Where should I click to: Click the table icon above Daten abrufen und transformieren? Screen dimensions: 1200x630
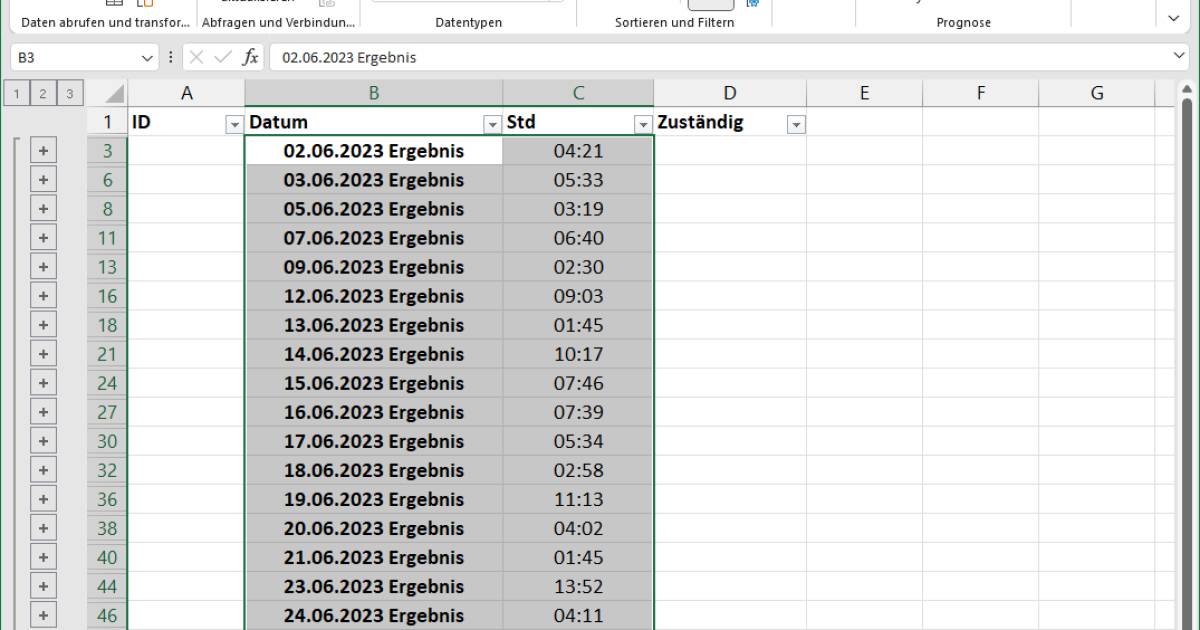tap(115, 3)
